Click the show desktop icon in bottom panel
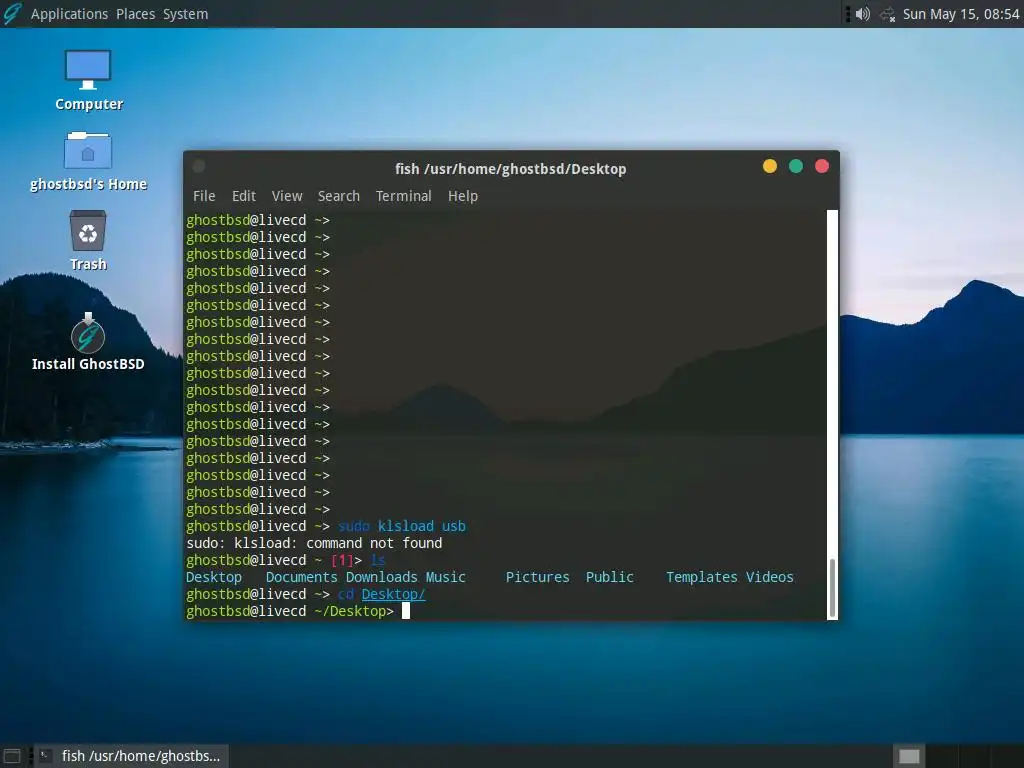Screen dimensions: 1024x768 (12, 756)
